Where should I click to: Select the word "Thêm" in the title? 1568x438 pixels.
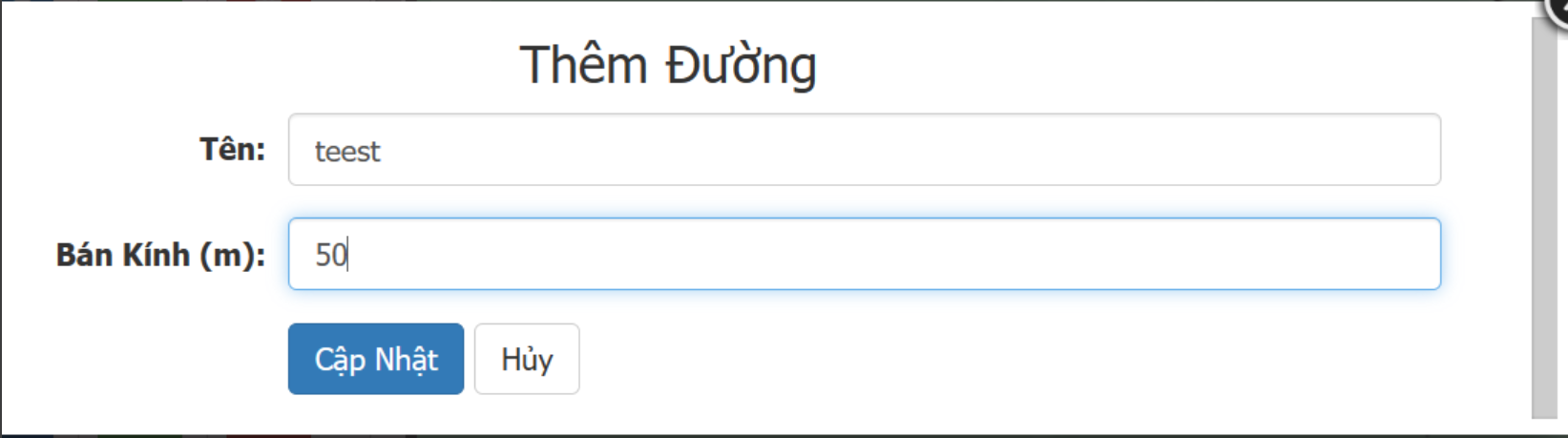click(x=583, y=66)
